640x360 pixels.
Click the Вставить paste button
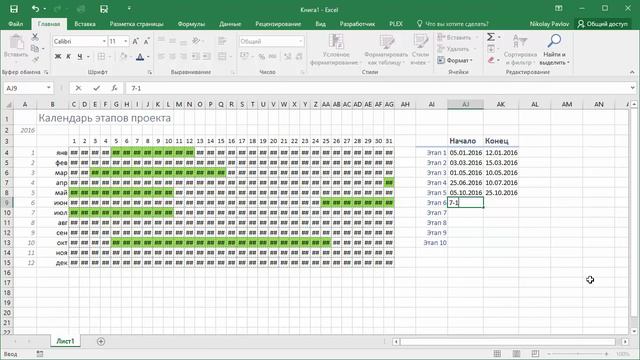tap(16, 47)
